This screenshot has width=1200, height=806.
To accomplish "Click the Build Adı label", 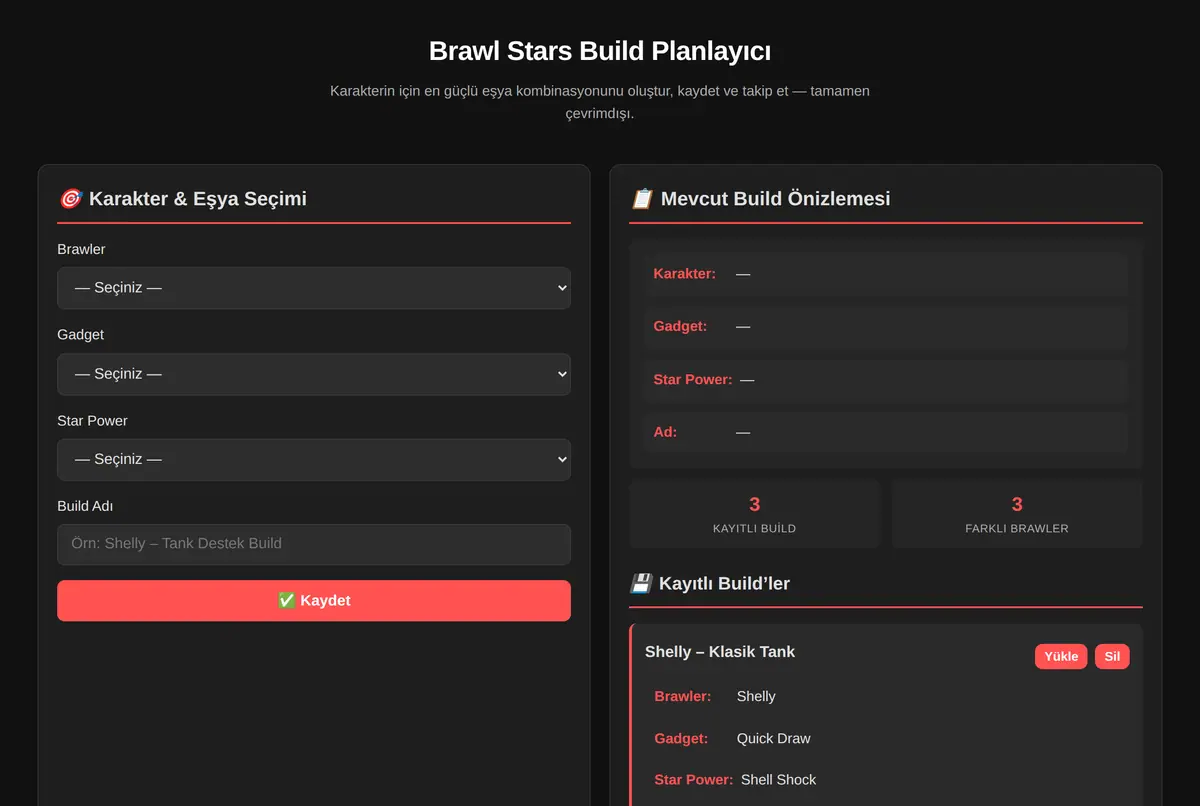I will coord(85,507).
